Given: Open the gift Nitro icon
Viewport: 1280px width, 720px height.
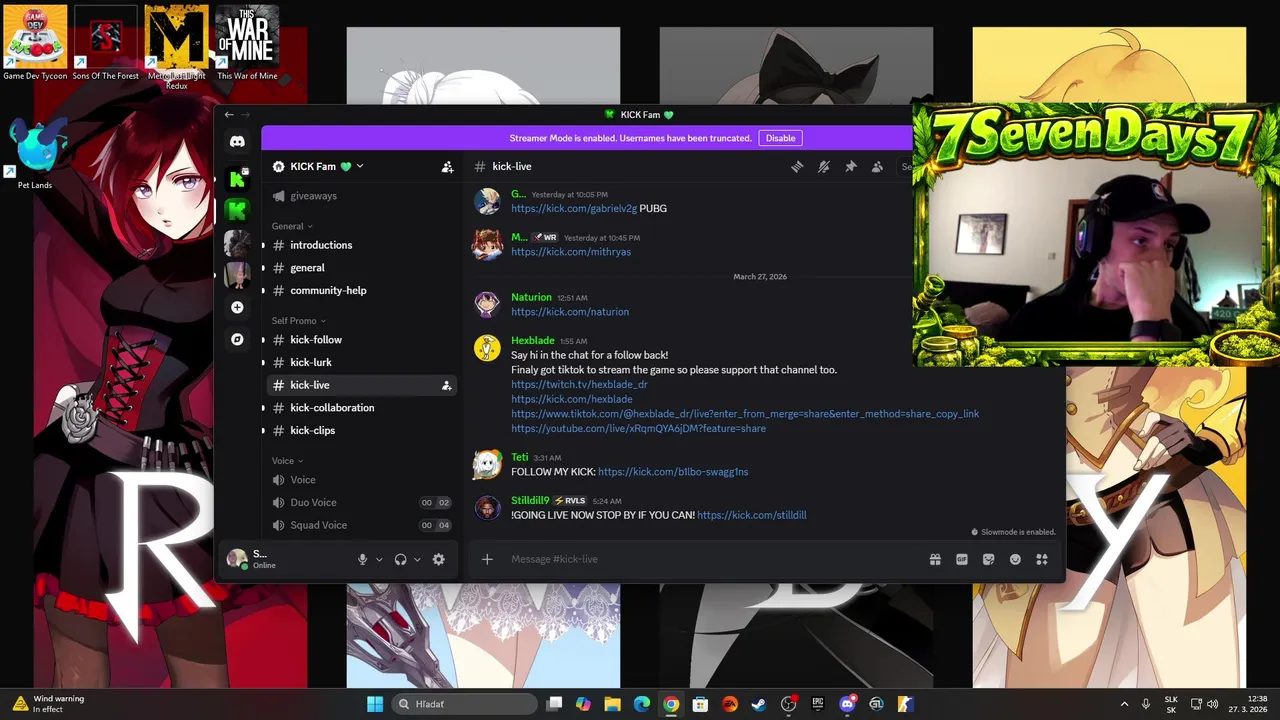Looking at the screenshot, I should pos(935,559).
